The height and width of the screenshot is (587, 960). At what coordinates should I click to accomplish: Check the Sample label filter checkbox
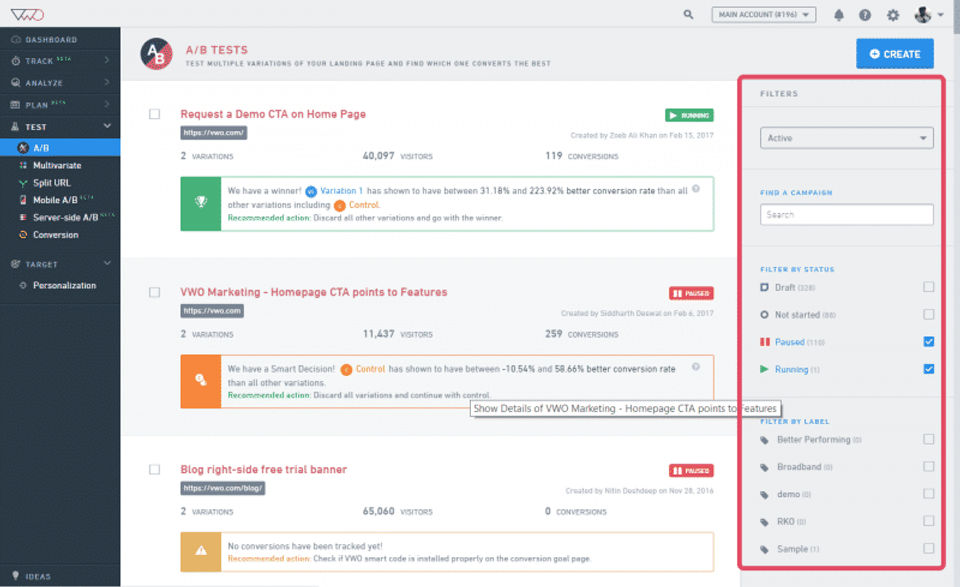pyautogui.click(x=929, y=548)
